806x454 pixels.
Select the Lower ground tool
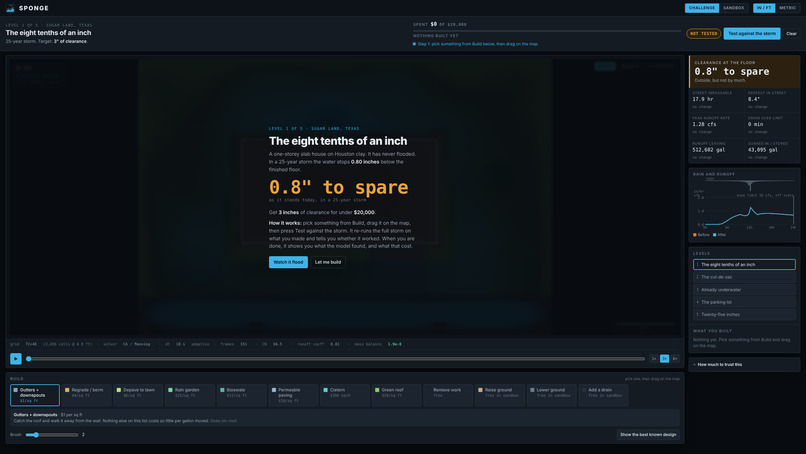click(x=552, y=395)
